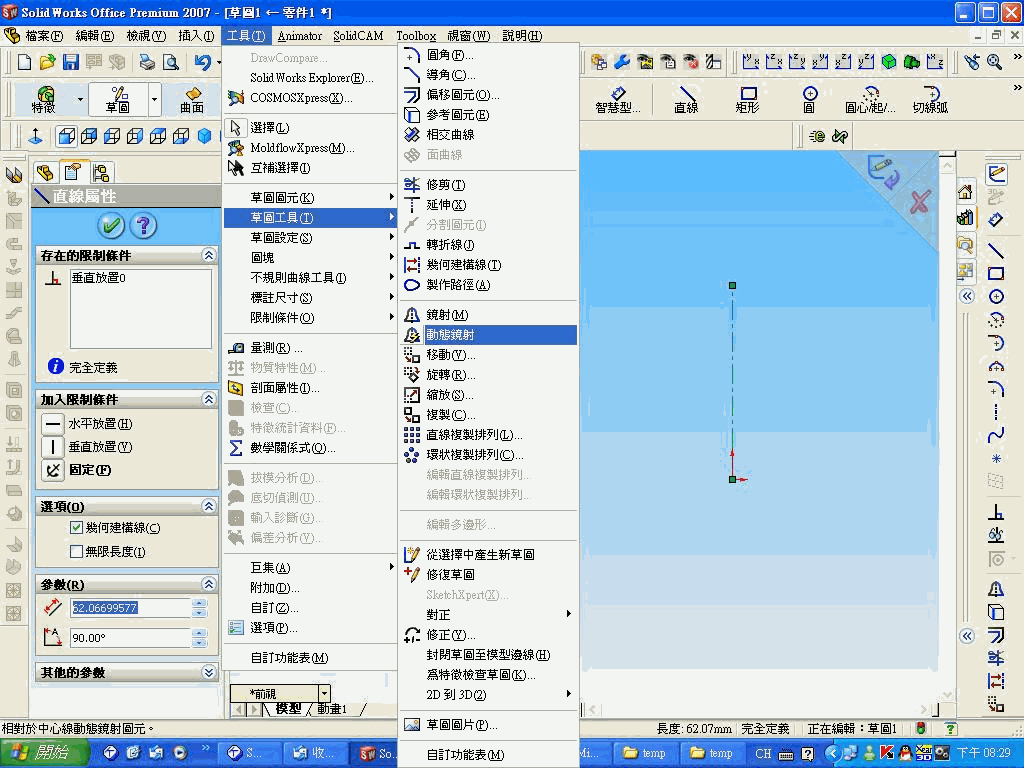Open the 曲面 (Surface) toolbar button
1024x768 pixels.
tap(192, 99)
